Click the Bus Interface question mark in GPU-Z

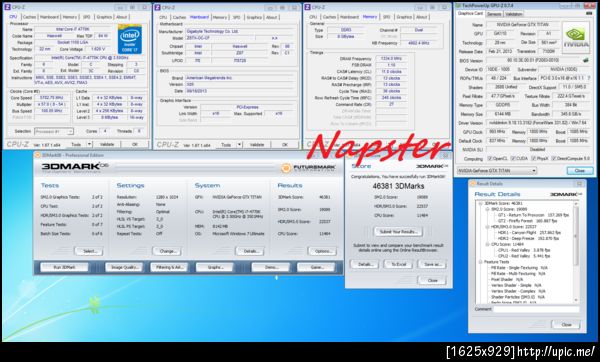(589, 78)
